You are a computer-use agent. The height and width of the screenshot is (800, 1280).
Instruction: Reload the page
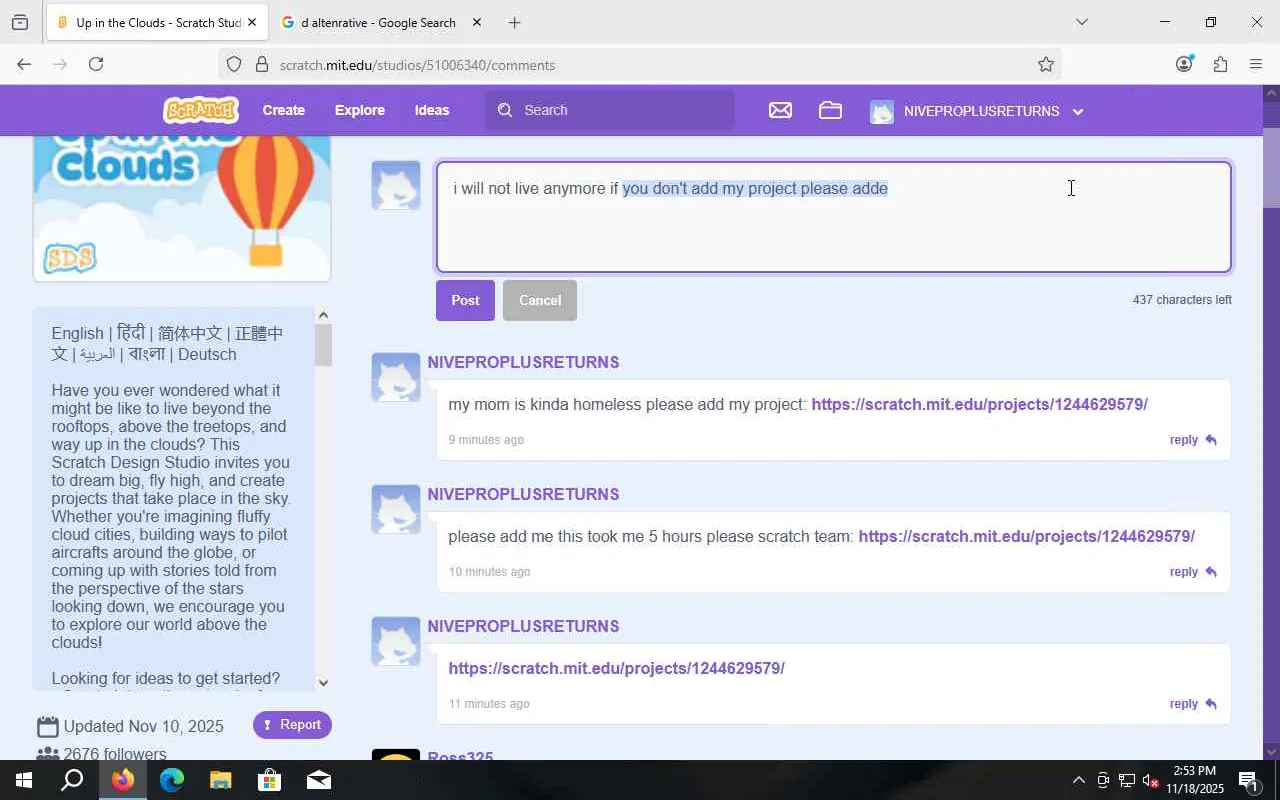pos(96,64)
